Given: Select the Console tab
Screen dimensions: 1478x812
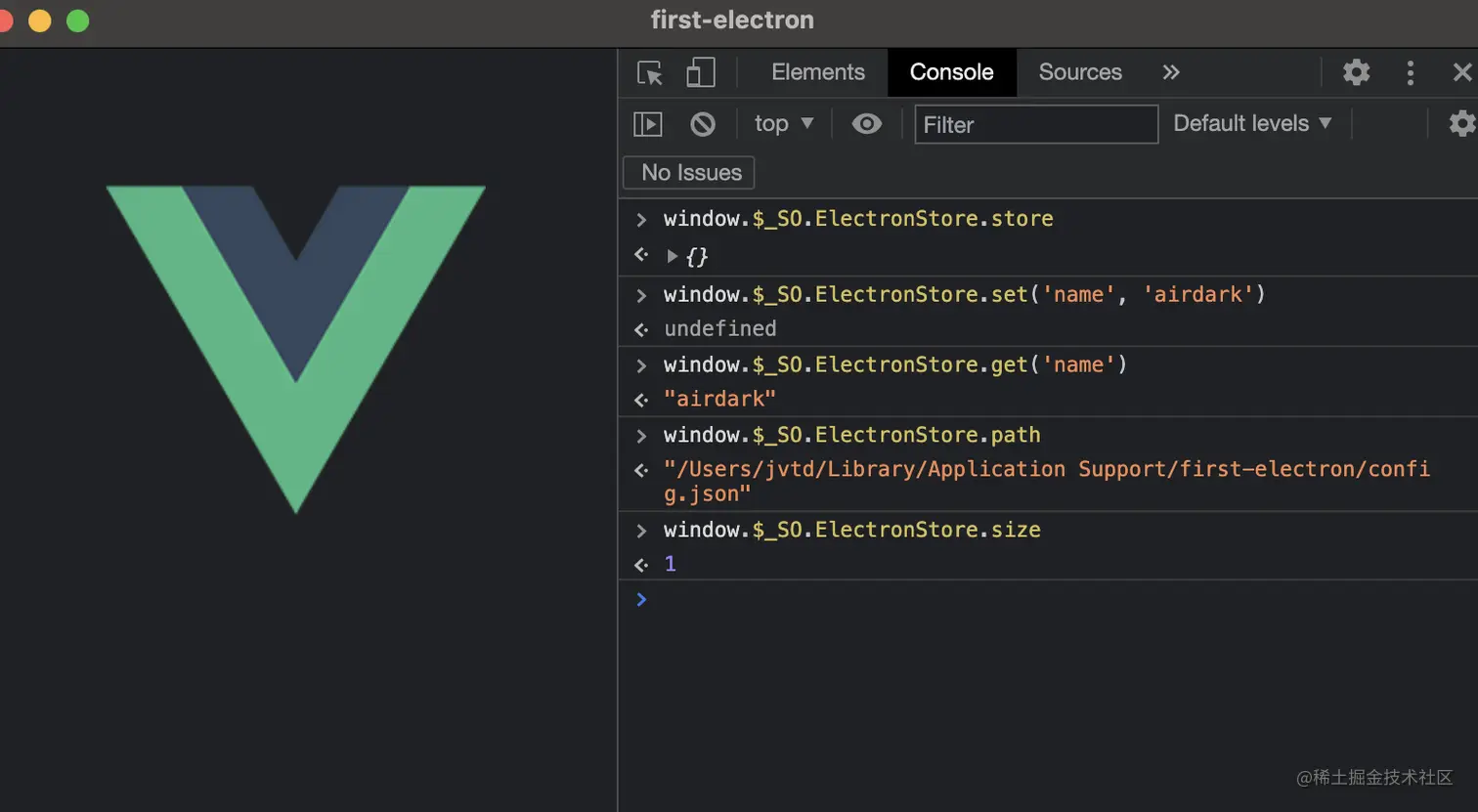Looking at the screenshot, I should click(x=951, y=72).
